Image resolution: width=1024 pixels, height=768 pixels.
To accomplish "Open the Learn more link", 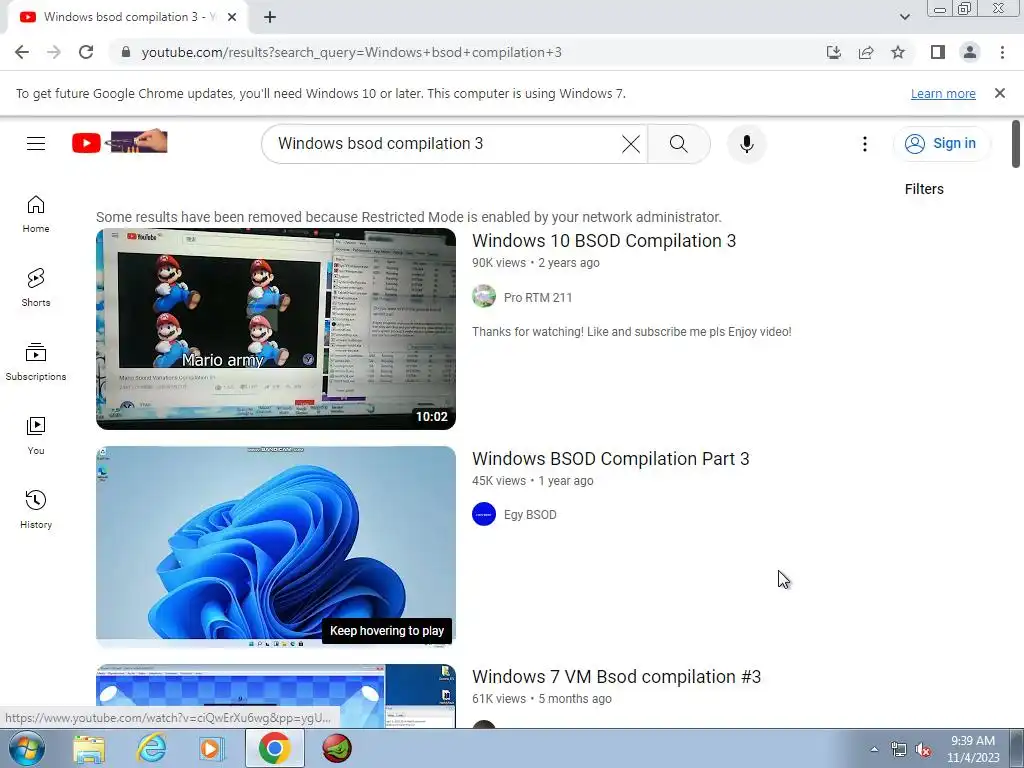I will [x=943, y=93].
